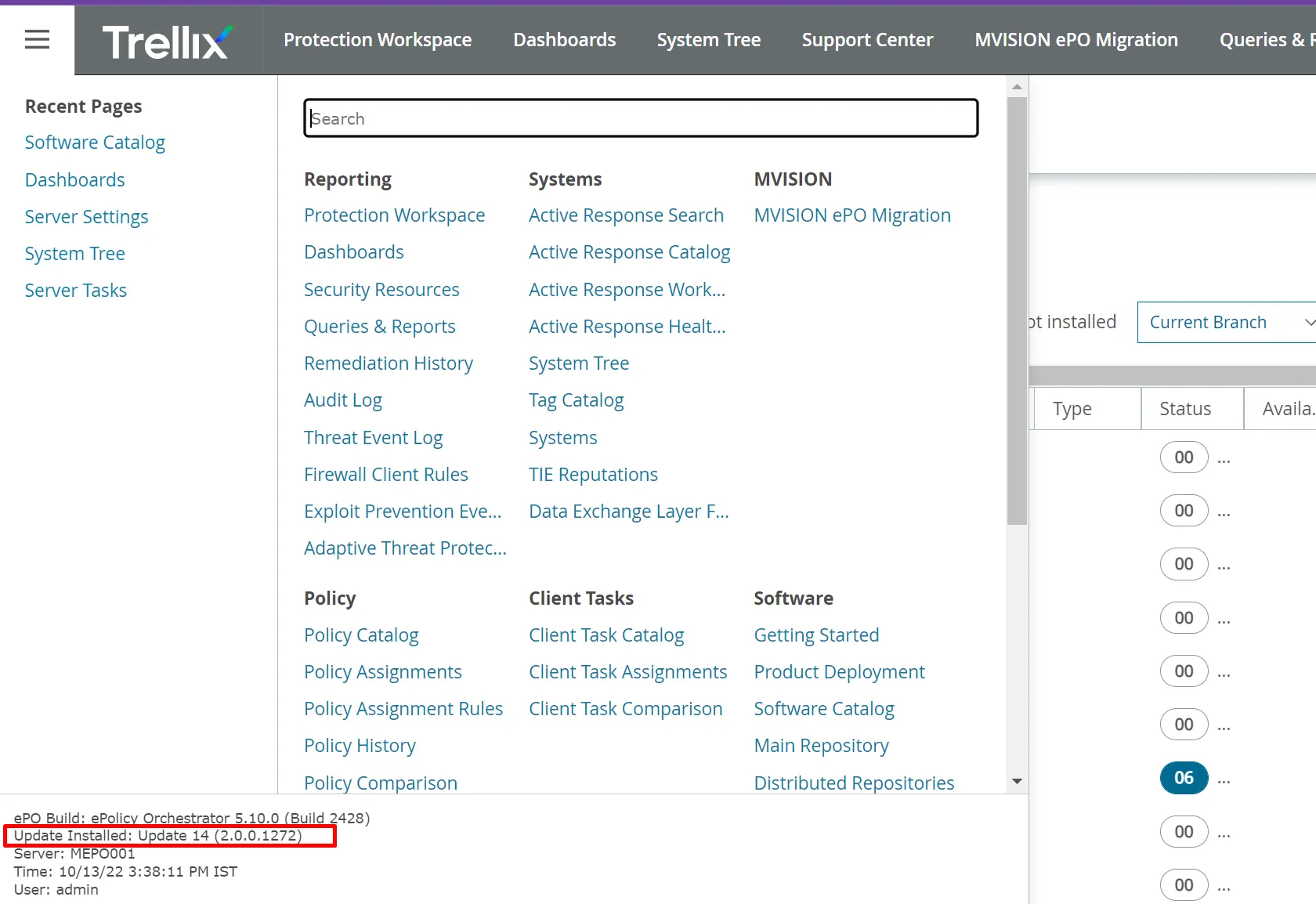Open Distributed Repositories link
Viewport: 1316px width, 904px height.
(x=854, y=783)
